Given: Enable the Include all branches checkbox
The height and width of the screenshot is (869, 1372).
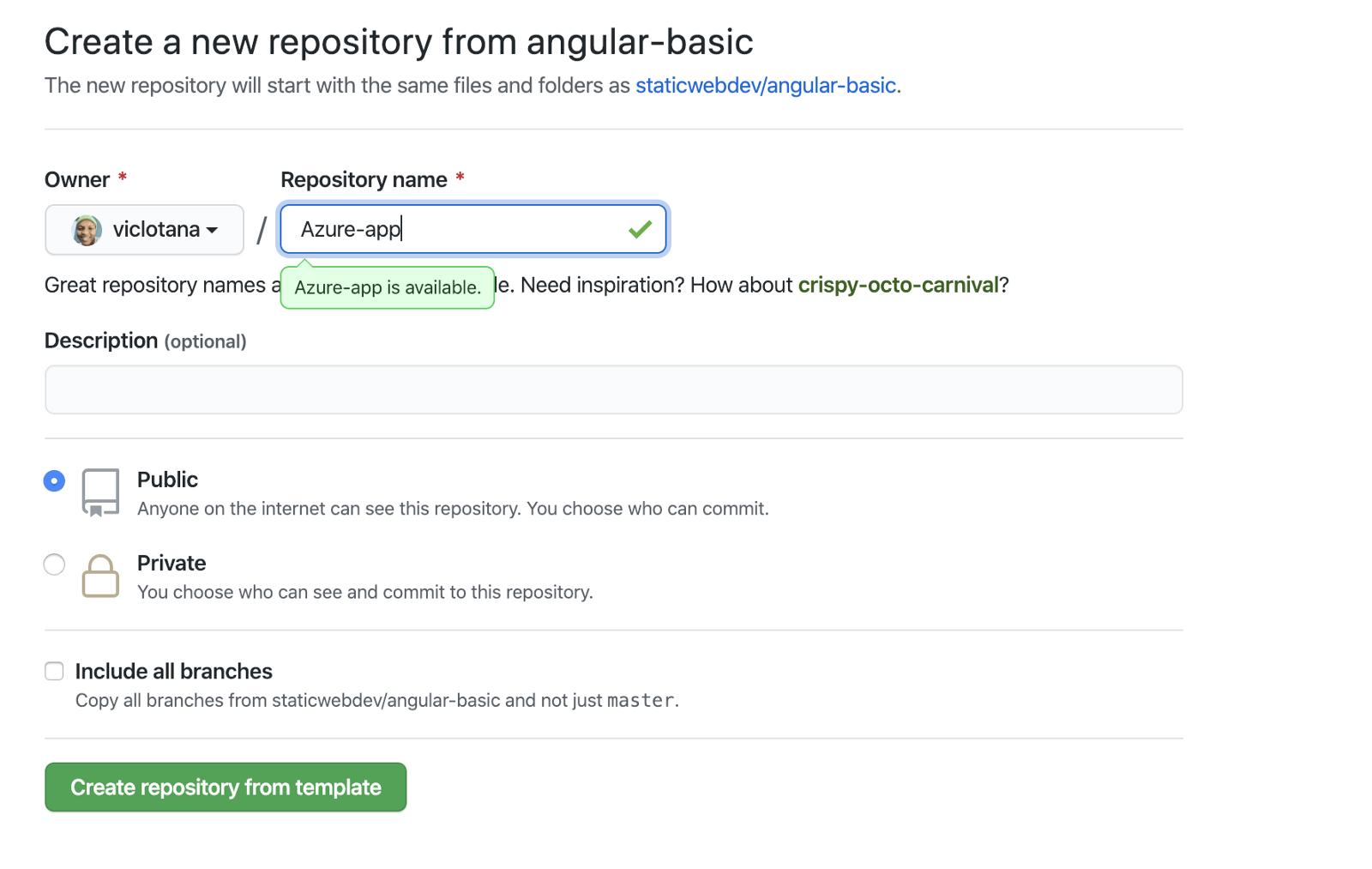Looking at the screenshot, I should click(54, 671).
